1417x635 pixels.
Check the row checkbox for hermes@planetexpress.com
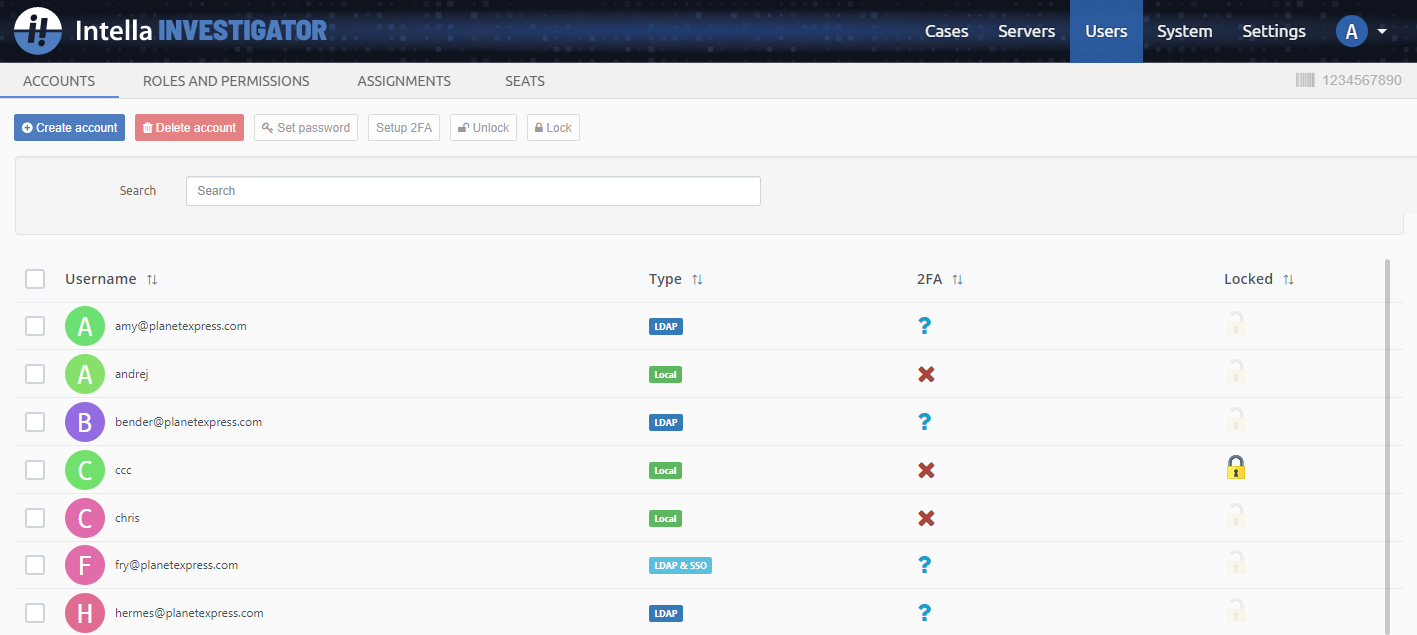point(35,613)
